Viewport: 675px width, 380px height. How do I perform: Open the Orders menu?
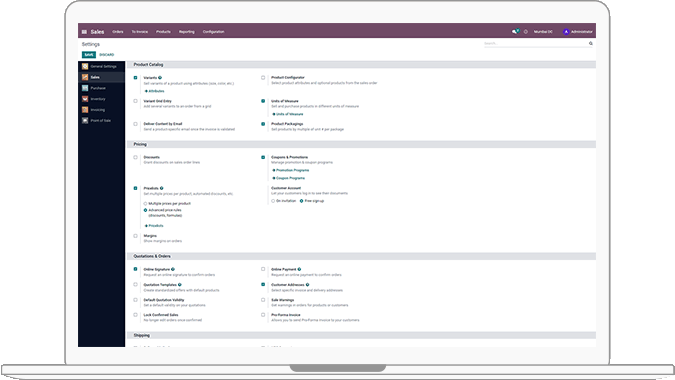pyautogui.click(x=118, y=32)
